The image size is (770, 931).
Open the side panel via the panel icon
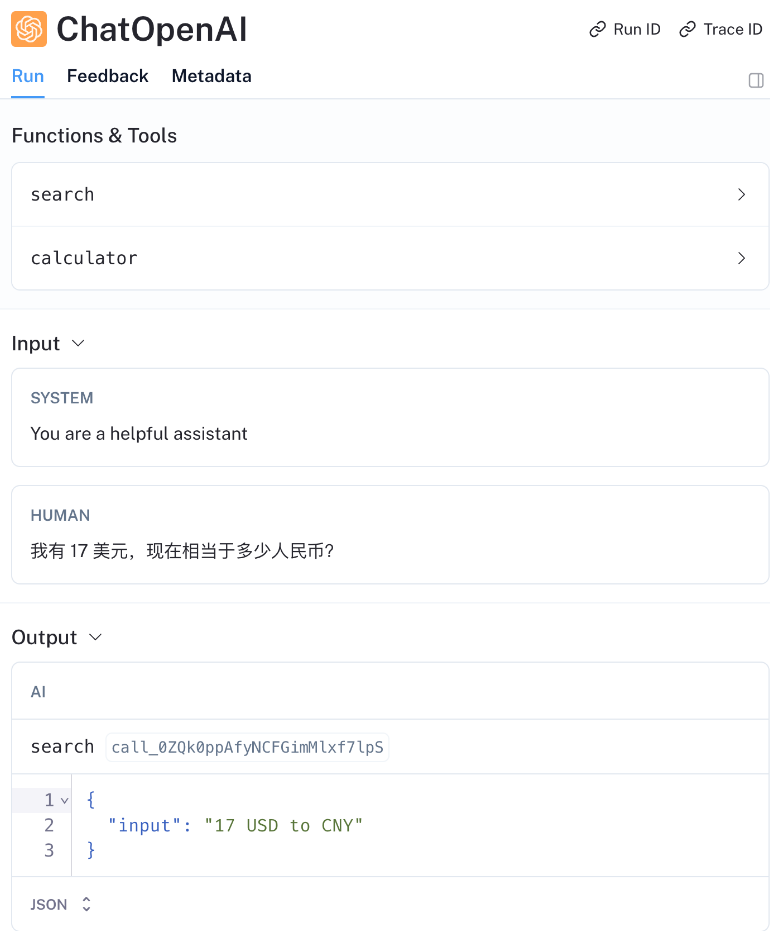click(756, 80)
